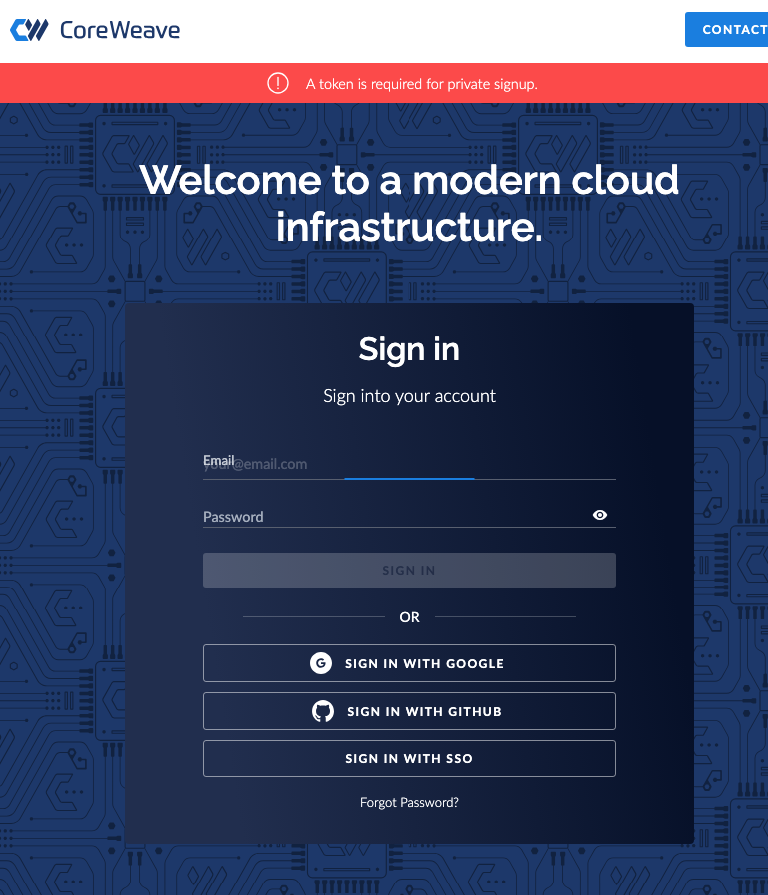The image size is (768, 895).
Task: Open the Forgot Password link
Action: pos(409,803)
